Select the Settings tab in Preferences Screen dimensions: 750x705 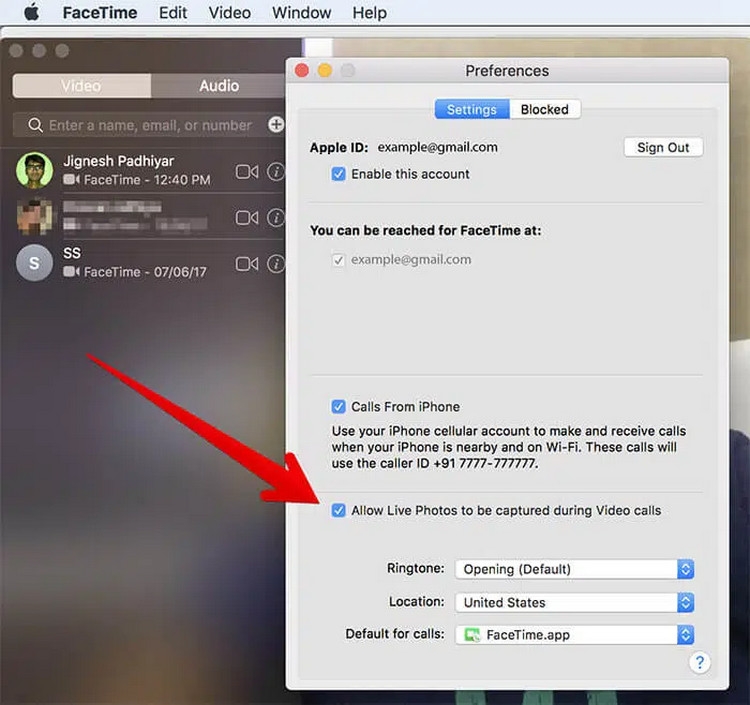click(x=472, y=110)
